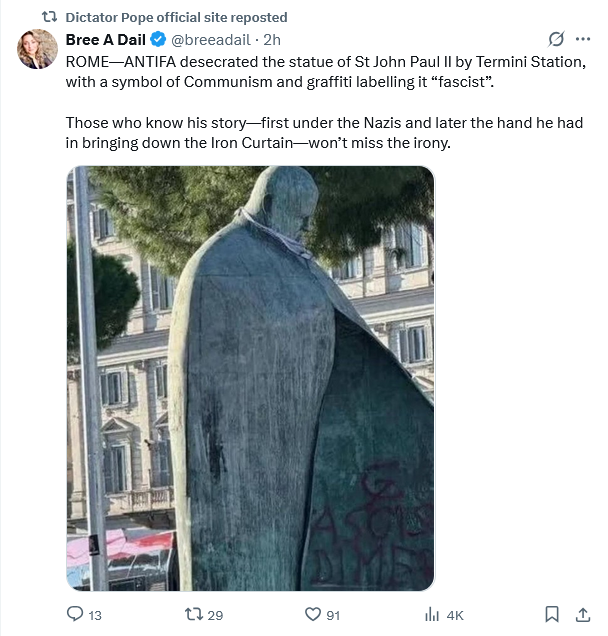
Task: Click the blue verified badge
Action: [157, 40]
